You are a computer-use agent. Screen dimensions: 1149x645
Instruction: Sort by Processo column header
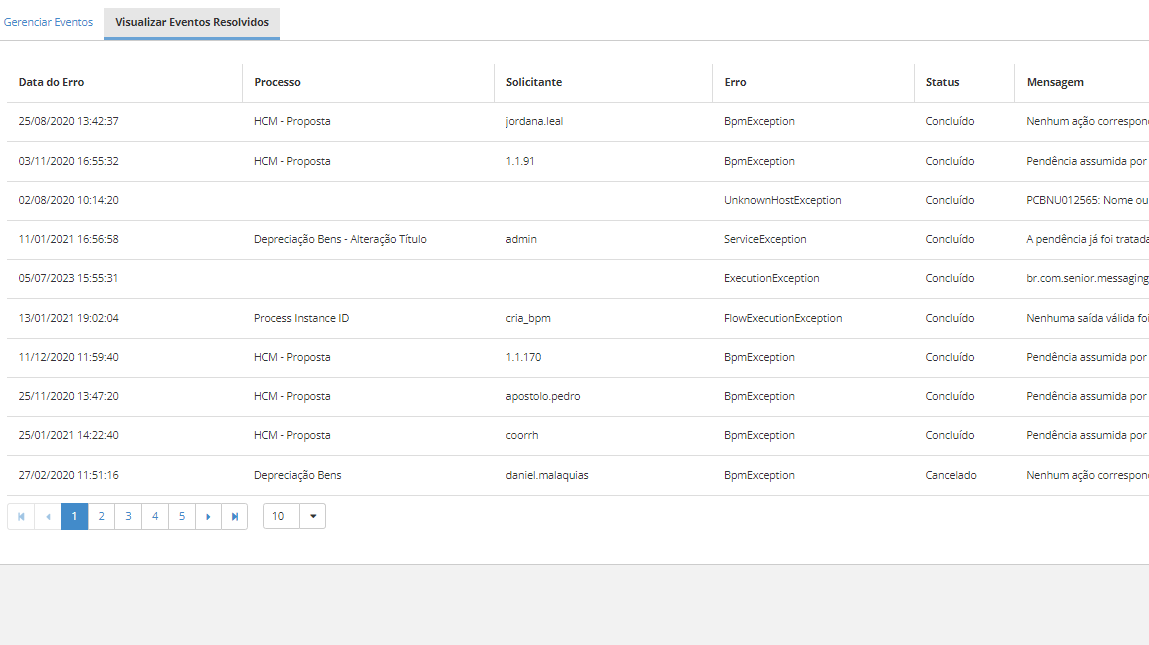point(278,82)
